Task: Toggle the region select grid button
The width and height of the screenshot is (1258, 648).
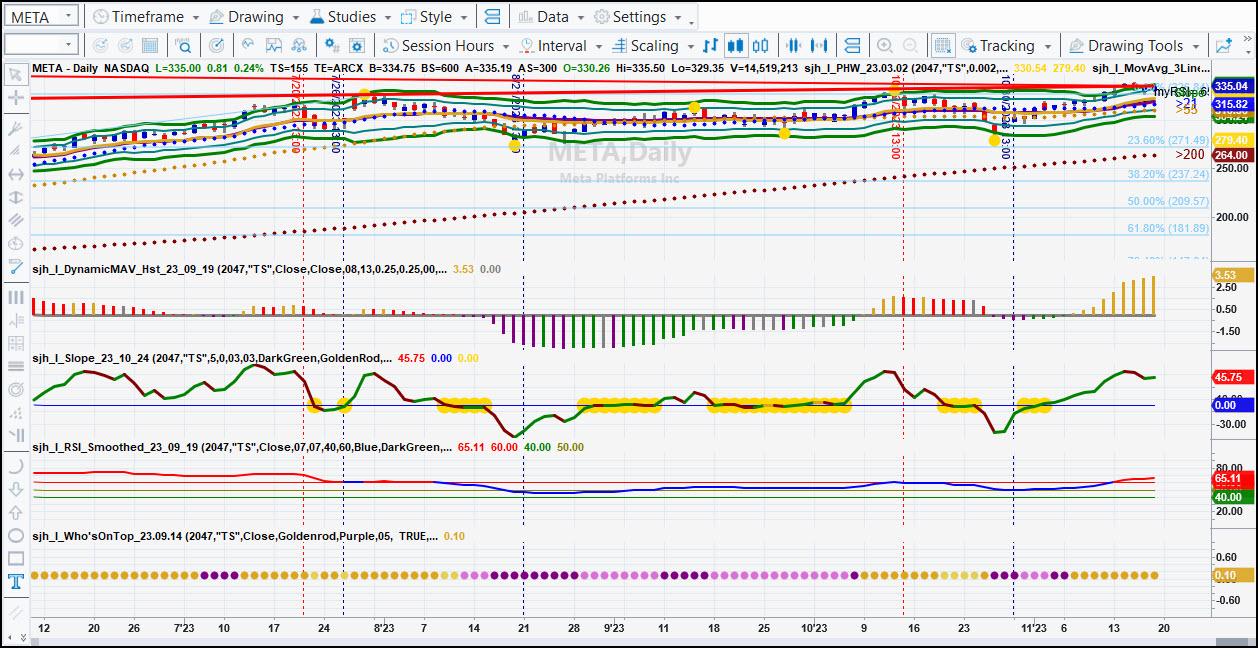Action: click(942, 45)
